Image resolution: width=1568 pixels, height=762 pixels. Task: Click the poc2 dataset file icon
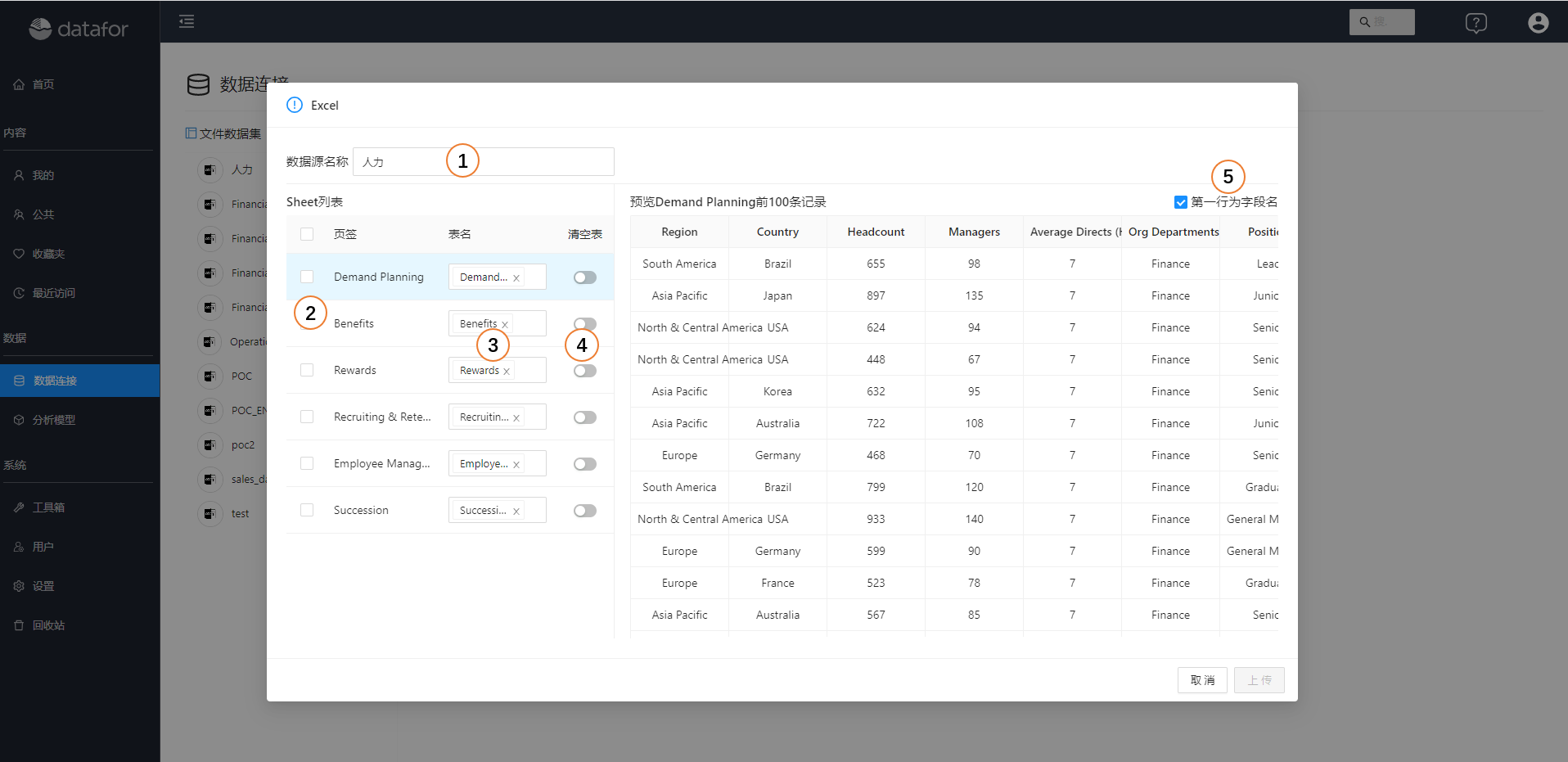click(x=210, y=444)
